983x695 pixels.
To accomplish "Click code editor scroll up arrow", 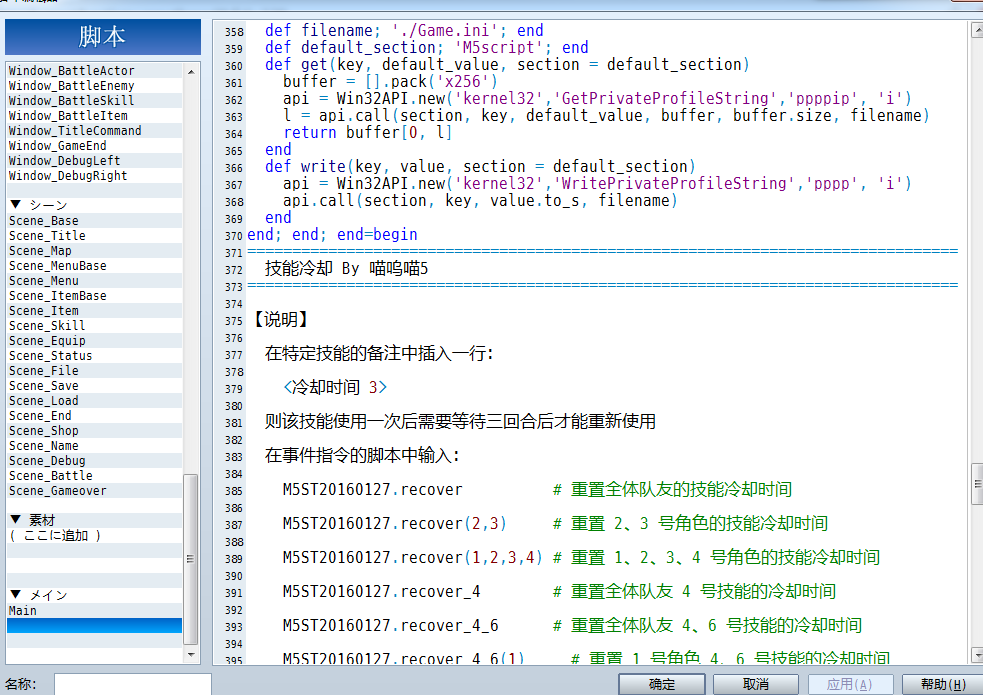I will (x=977, y=29).
